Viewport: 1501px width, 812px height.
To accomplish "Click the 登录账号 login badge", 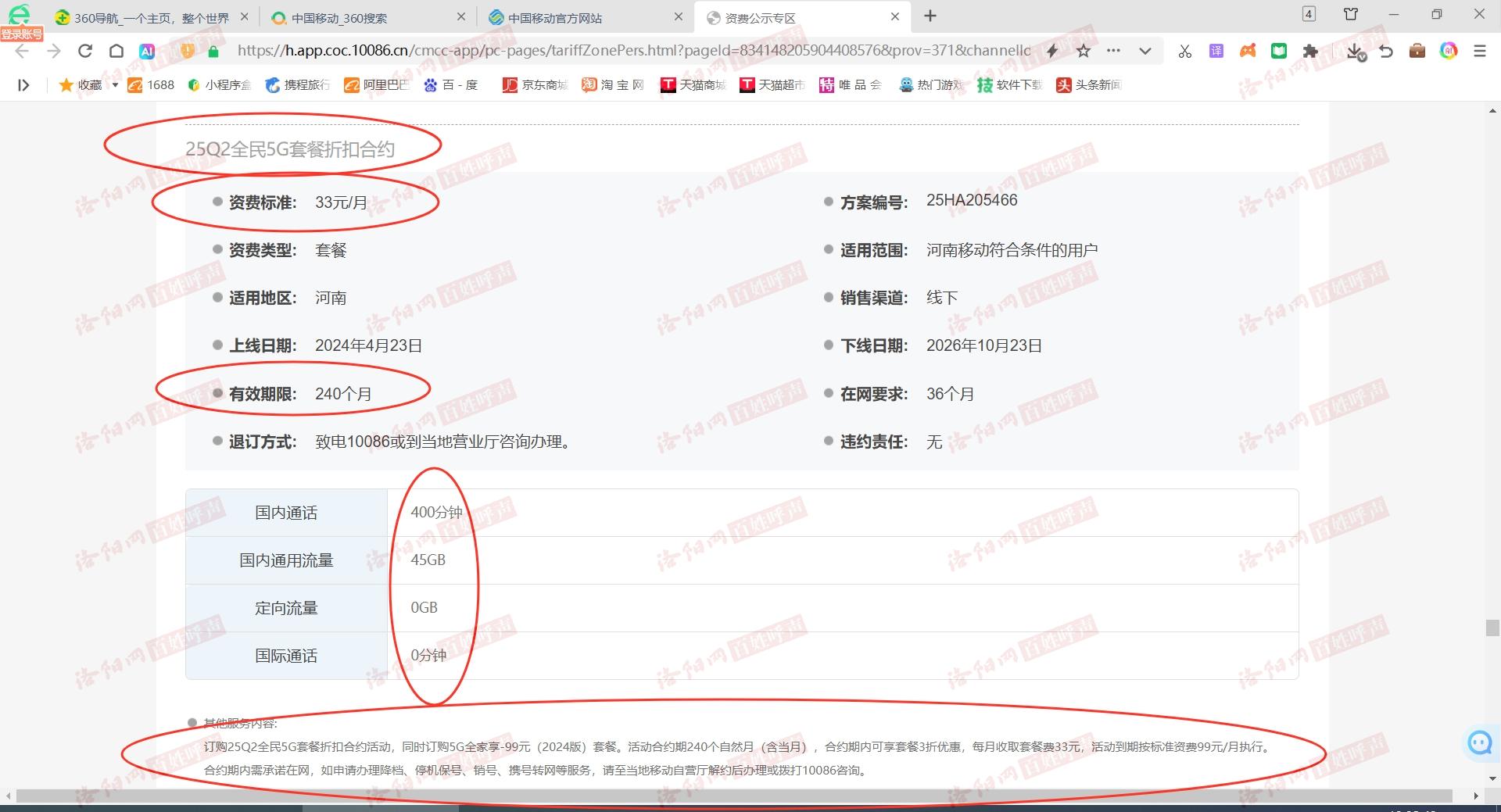I will 22,34.
